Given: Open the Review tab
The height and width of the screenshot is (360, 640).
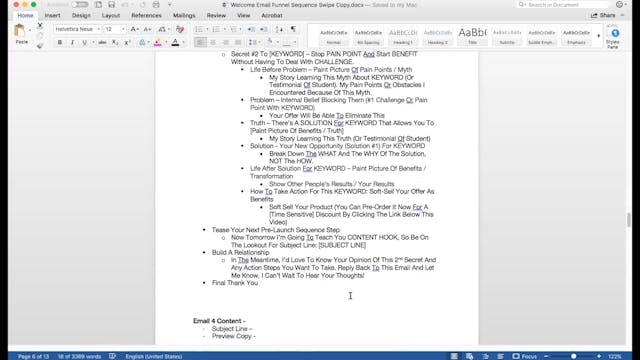Looking at the screenshot, I should [x=216, y=16].
